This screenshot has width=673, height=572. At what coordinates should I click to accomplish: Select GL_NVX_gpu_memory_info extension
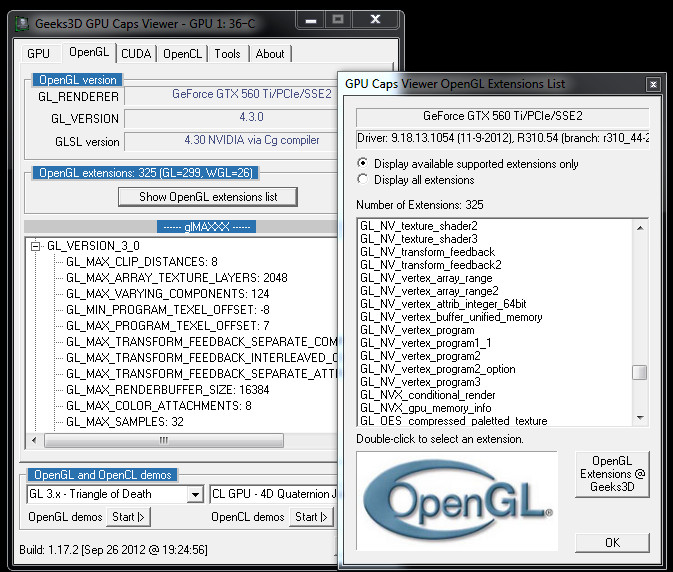(x=425, y=408)
